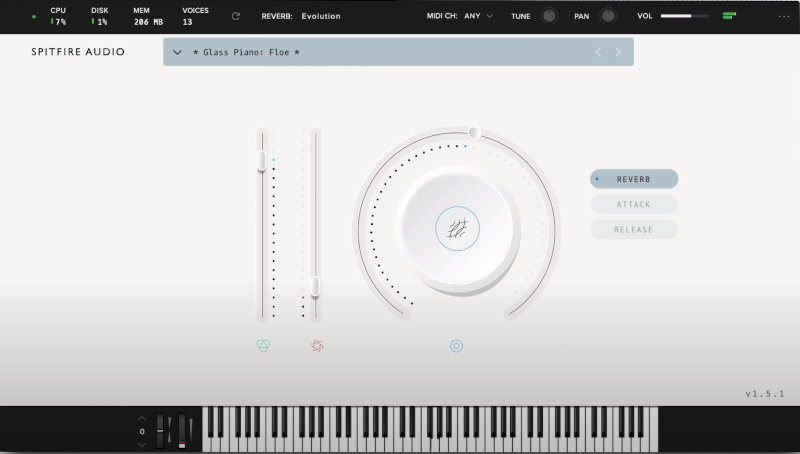800x454 pixels.
Task: Click the scribble icon in big knob
Action: coord(457,229)
